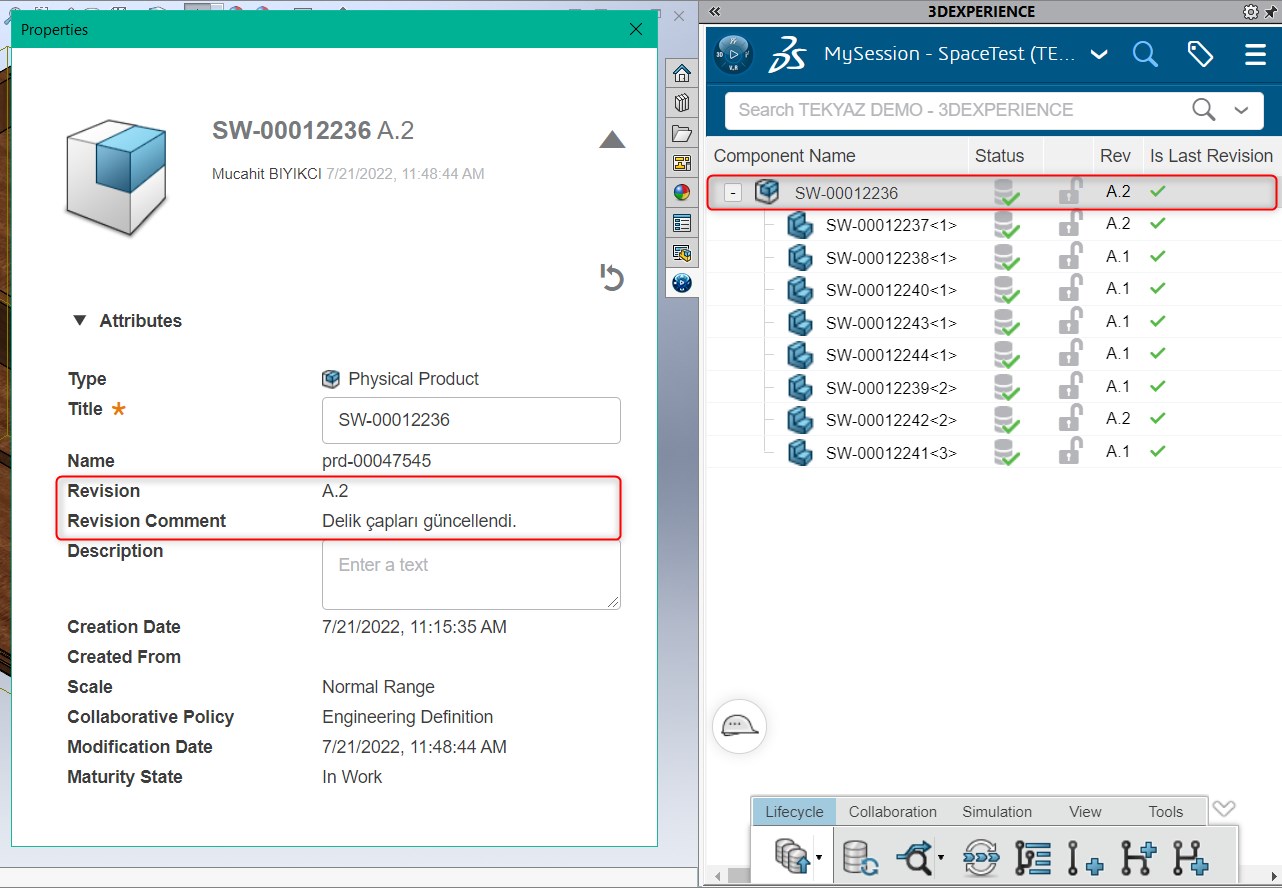Click the Relations search icon
The width and height of the screenshot is (1282, 888).
pos(914,857)
